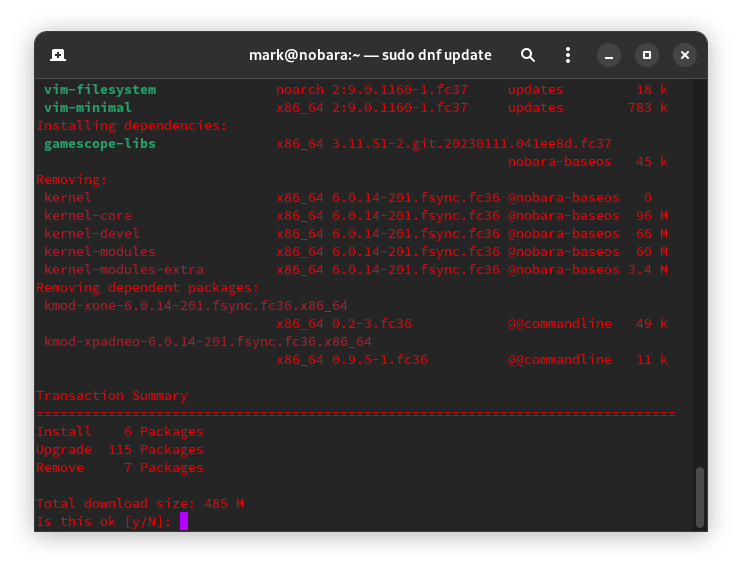The height and width of the screenshot is (569, 742).
Task: Click the 'gamescope-libs' package name
Action: (100, 143)
